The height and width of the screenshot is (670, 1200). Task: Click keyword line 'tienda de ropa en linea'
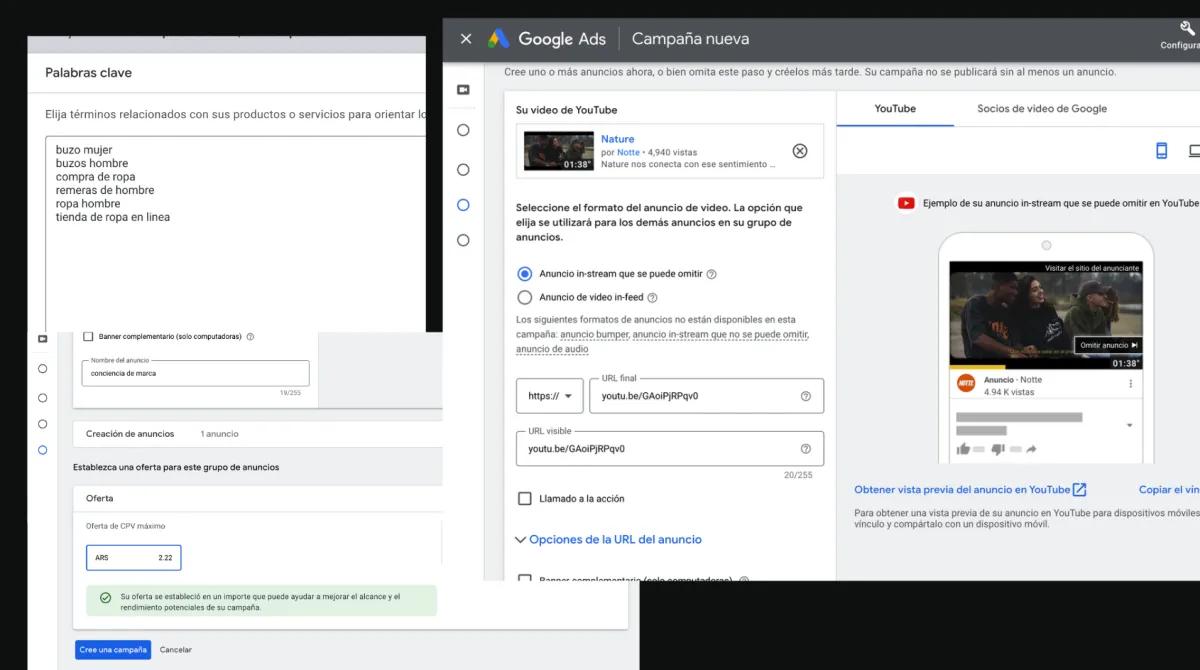pos(113,217)
